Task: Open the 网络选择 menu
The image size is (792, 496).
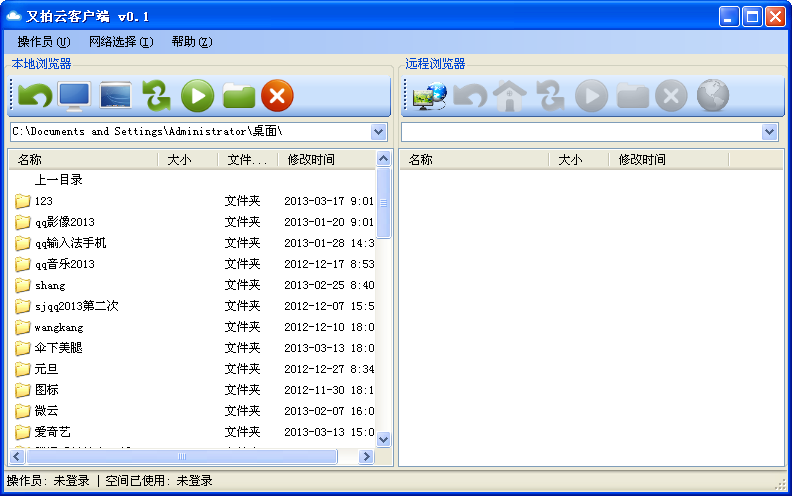Action: (x=121, y=41)
